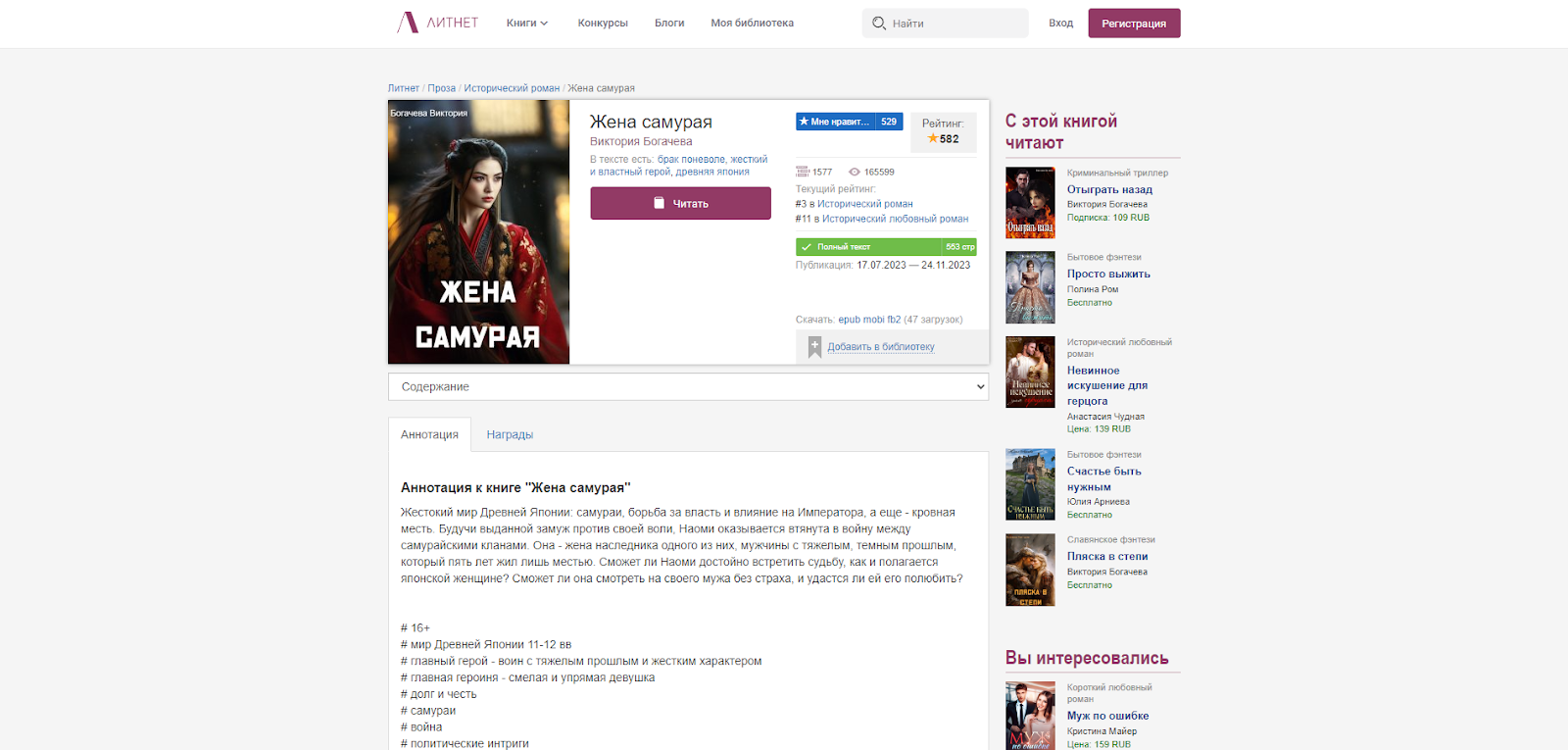Open Исторический роман breadcrumb link
Screen dimensions: 1568x750
pos(512,88)
